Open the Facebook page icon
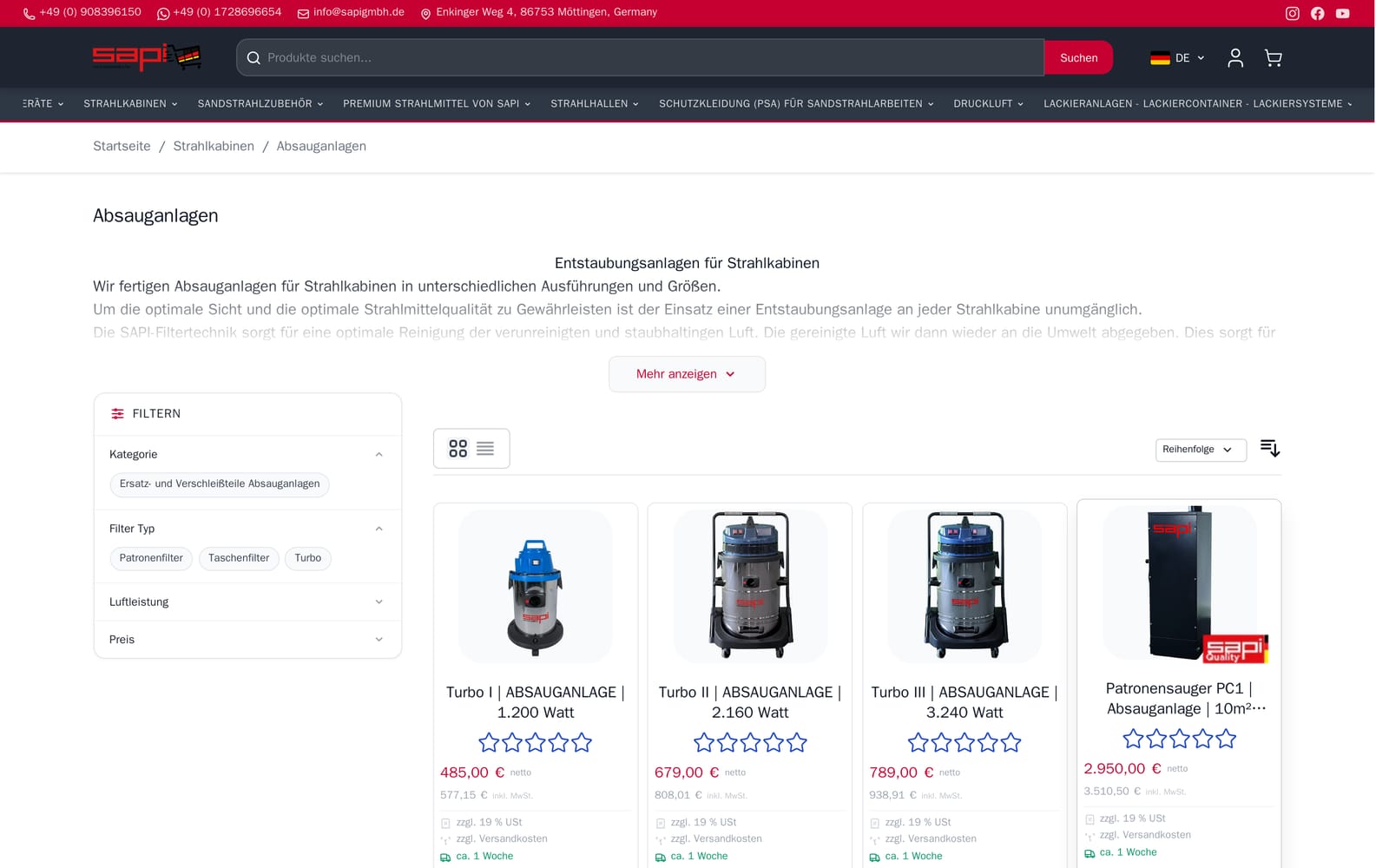The height and width of the screenshot is (868, 1389). [1317, 13]
